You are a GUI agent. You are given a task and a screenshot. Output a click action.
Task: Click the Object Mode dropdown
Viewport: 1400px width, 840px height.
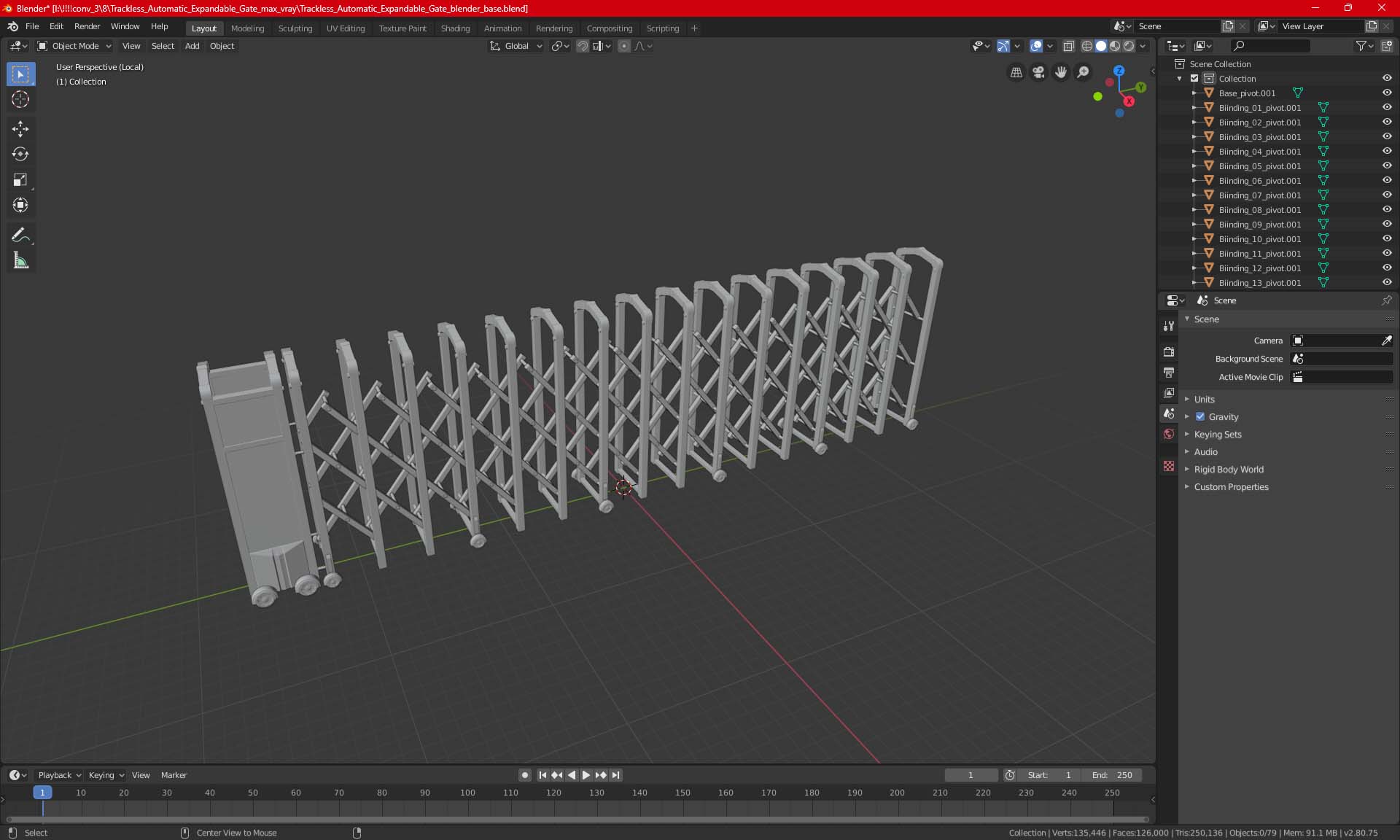pos(75,46)
